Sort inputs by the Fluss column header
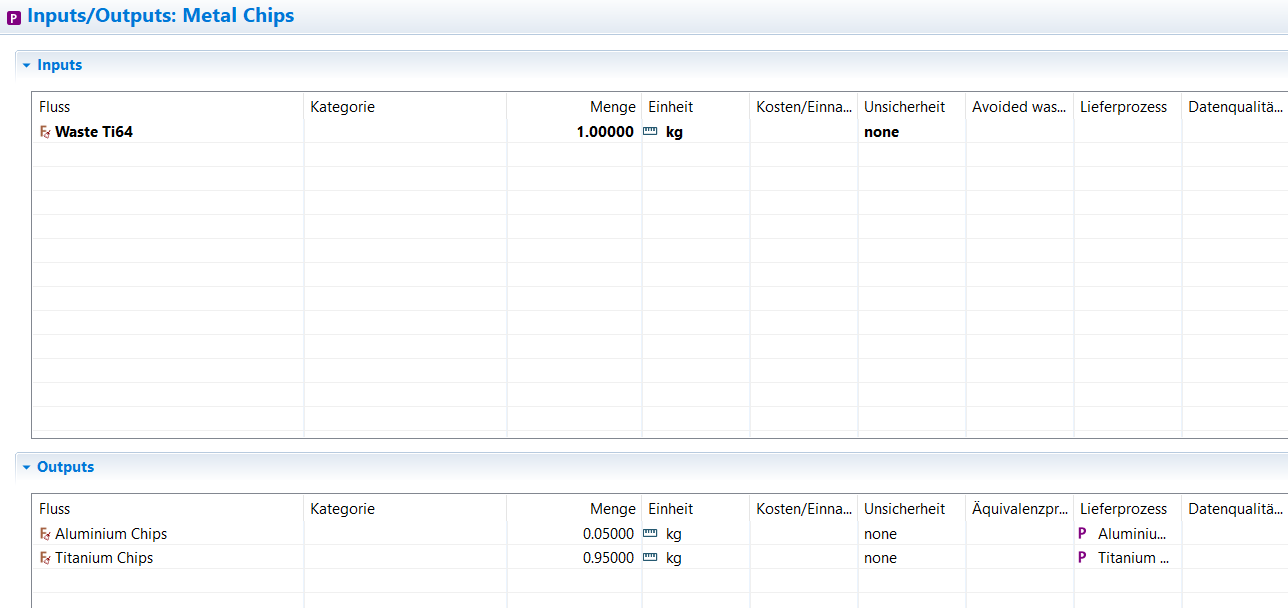Viewport: 1288px width, 608px height. pyautogui.click(x=55, y=107)
